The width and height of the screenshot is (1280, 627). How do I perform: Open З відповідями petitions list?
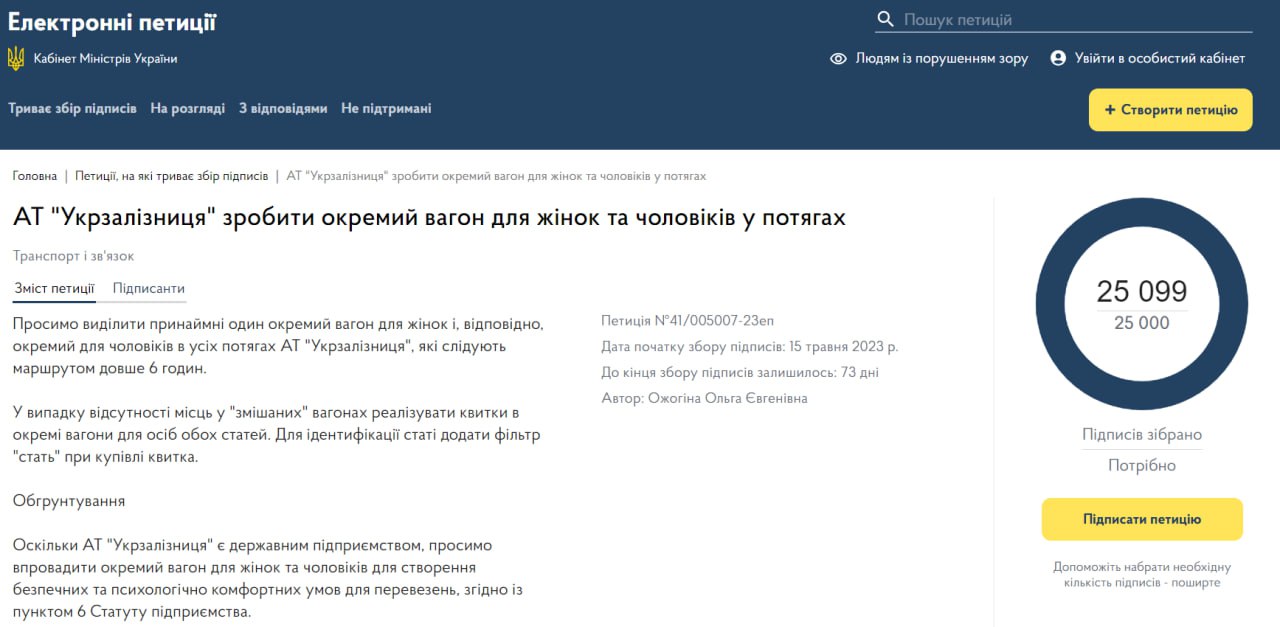tap(283, 108)
